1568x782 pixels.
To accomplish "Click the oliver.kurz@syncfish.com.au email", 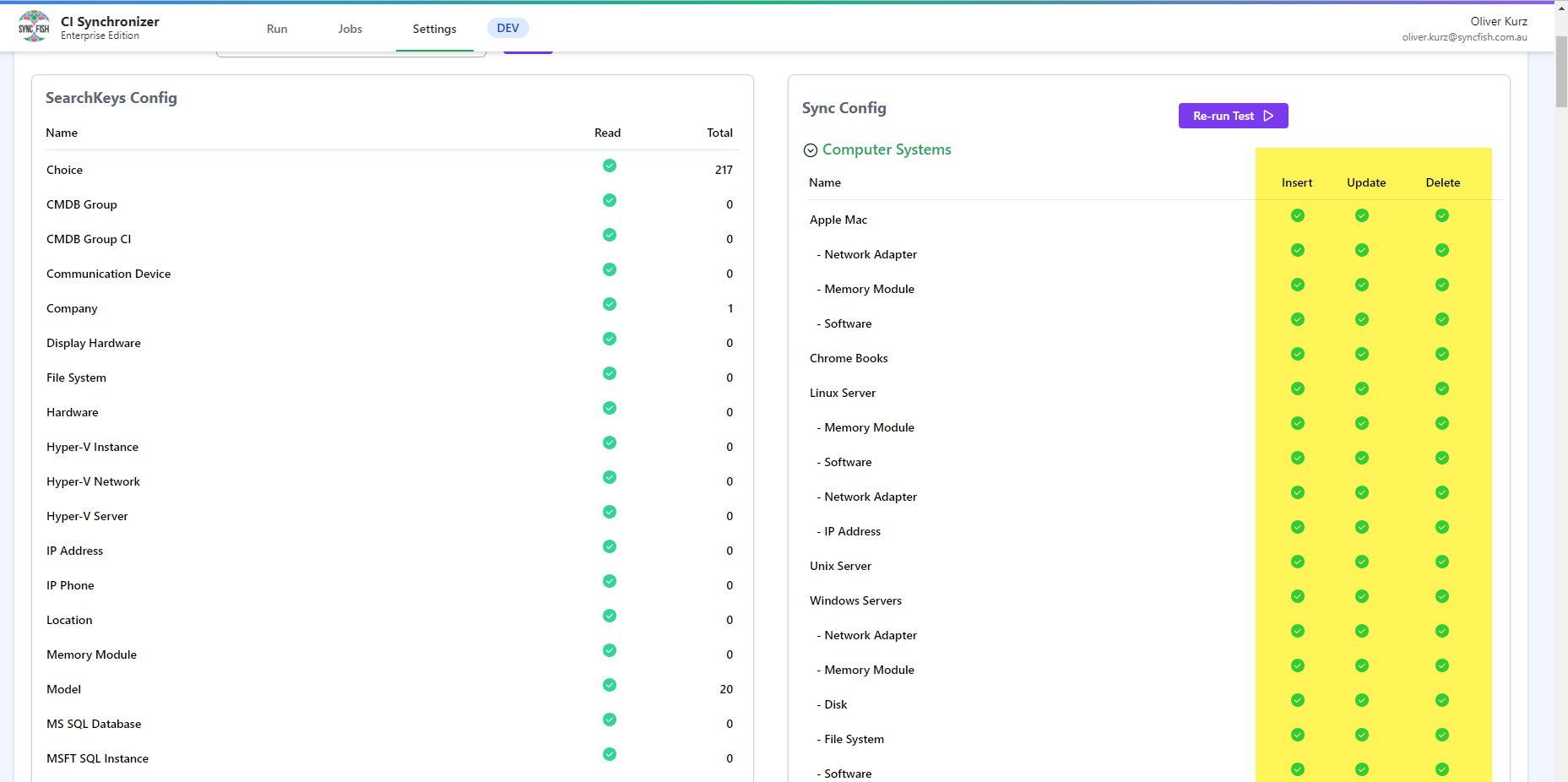I will coord(1464,37).
